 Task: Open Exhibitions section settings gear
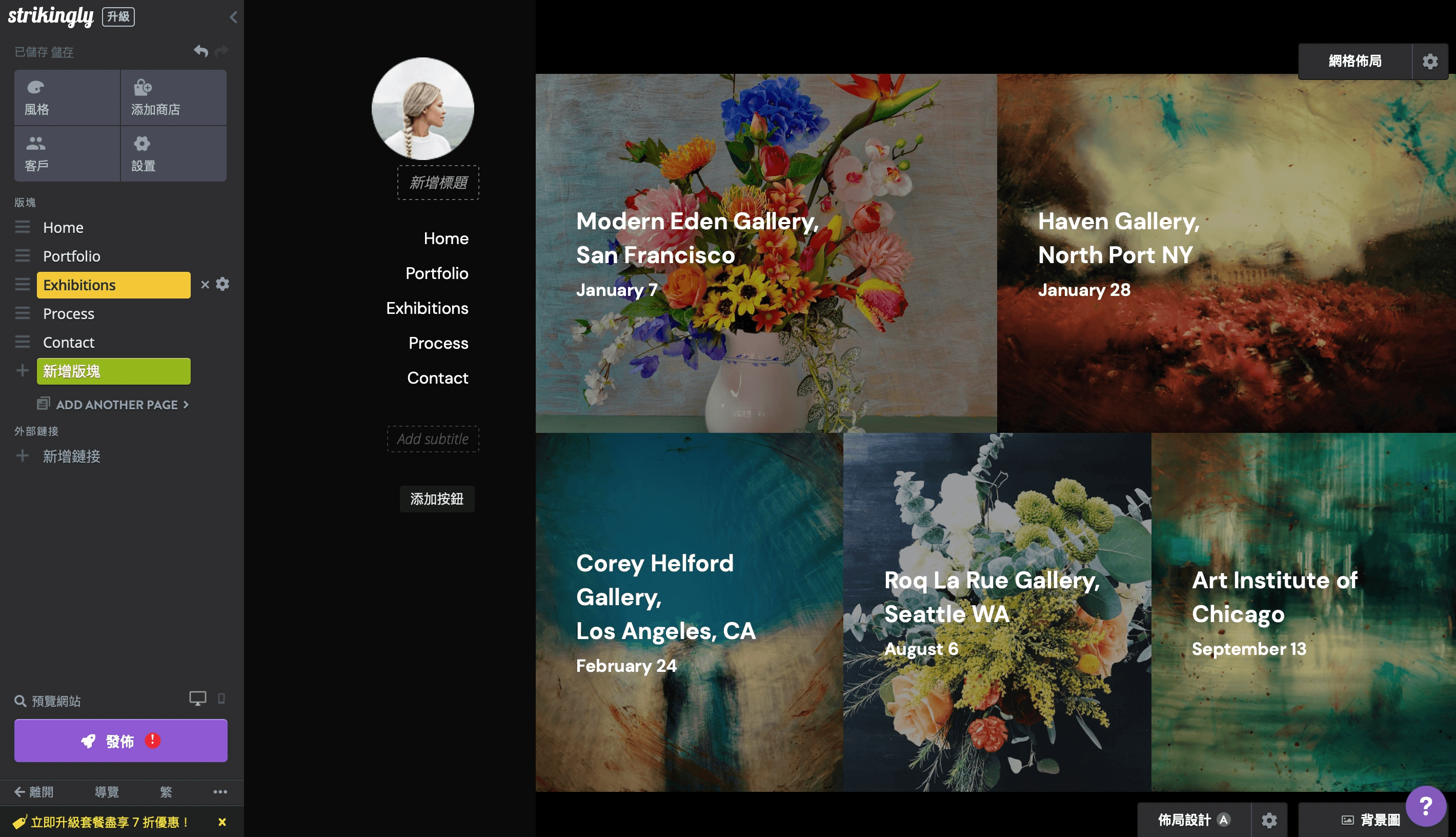(223, 284)
